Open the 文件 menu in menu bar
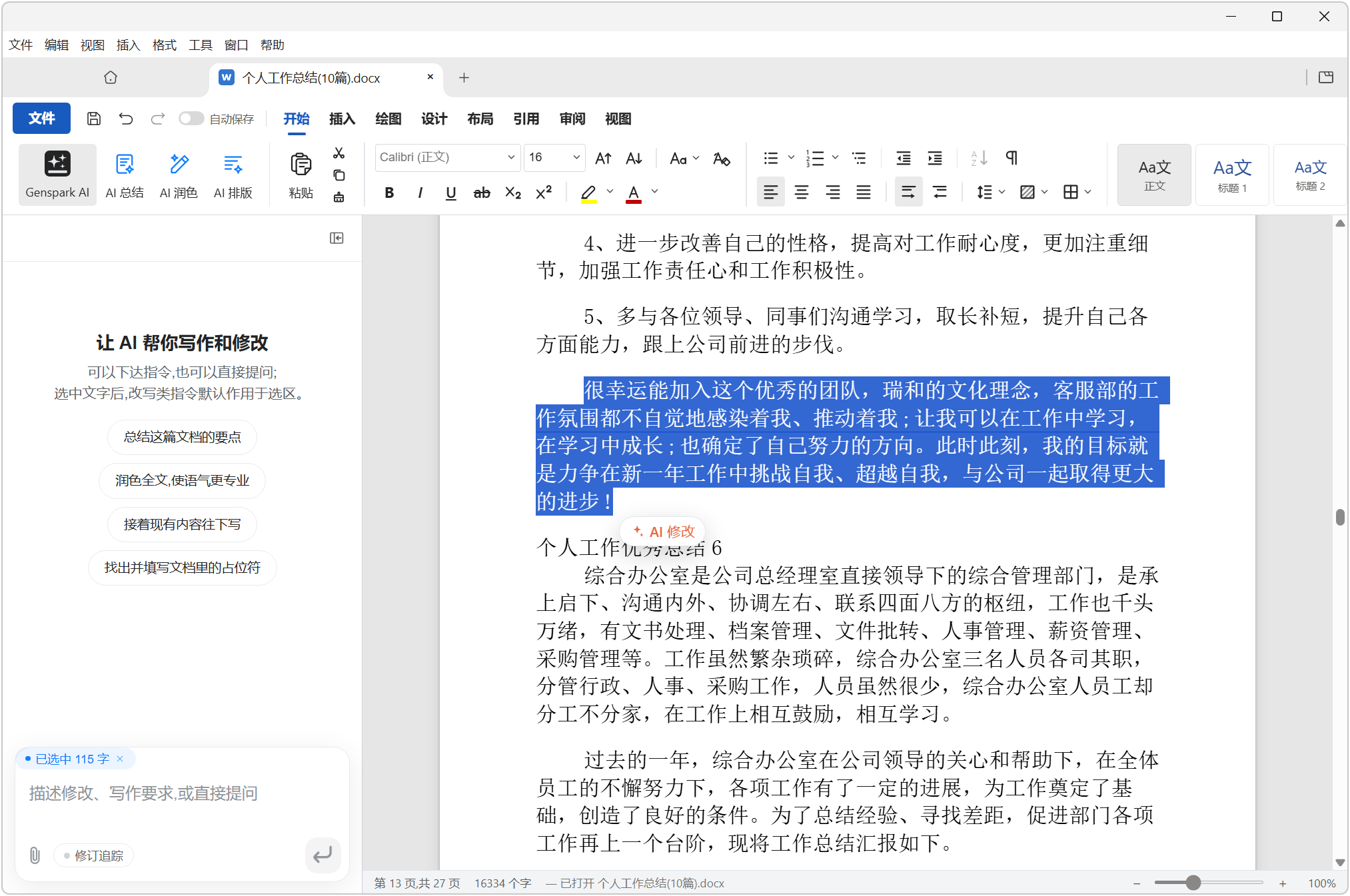 (x=21, y=45)
